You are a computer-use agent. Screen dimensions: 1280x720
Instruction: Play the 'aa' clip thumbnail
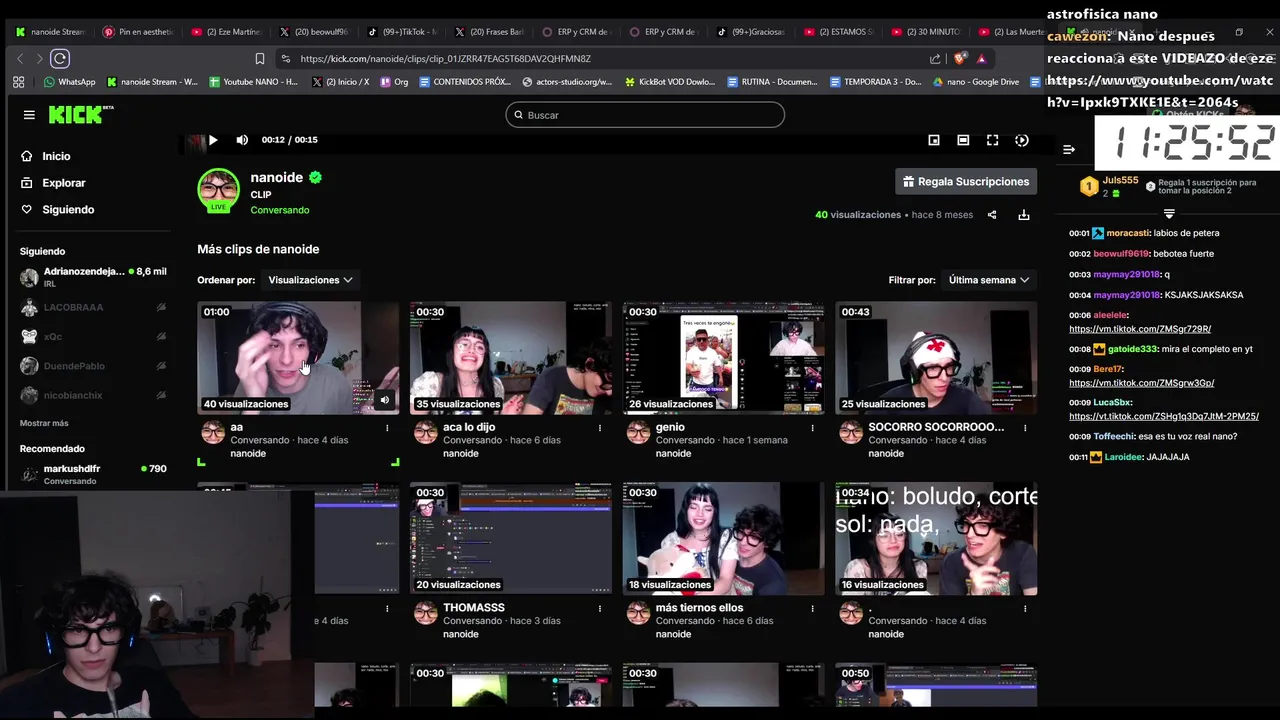298,358
